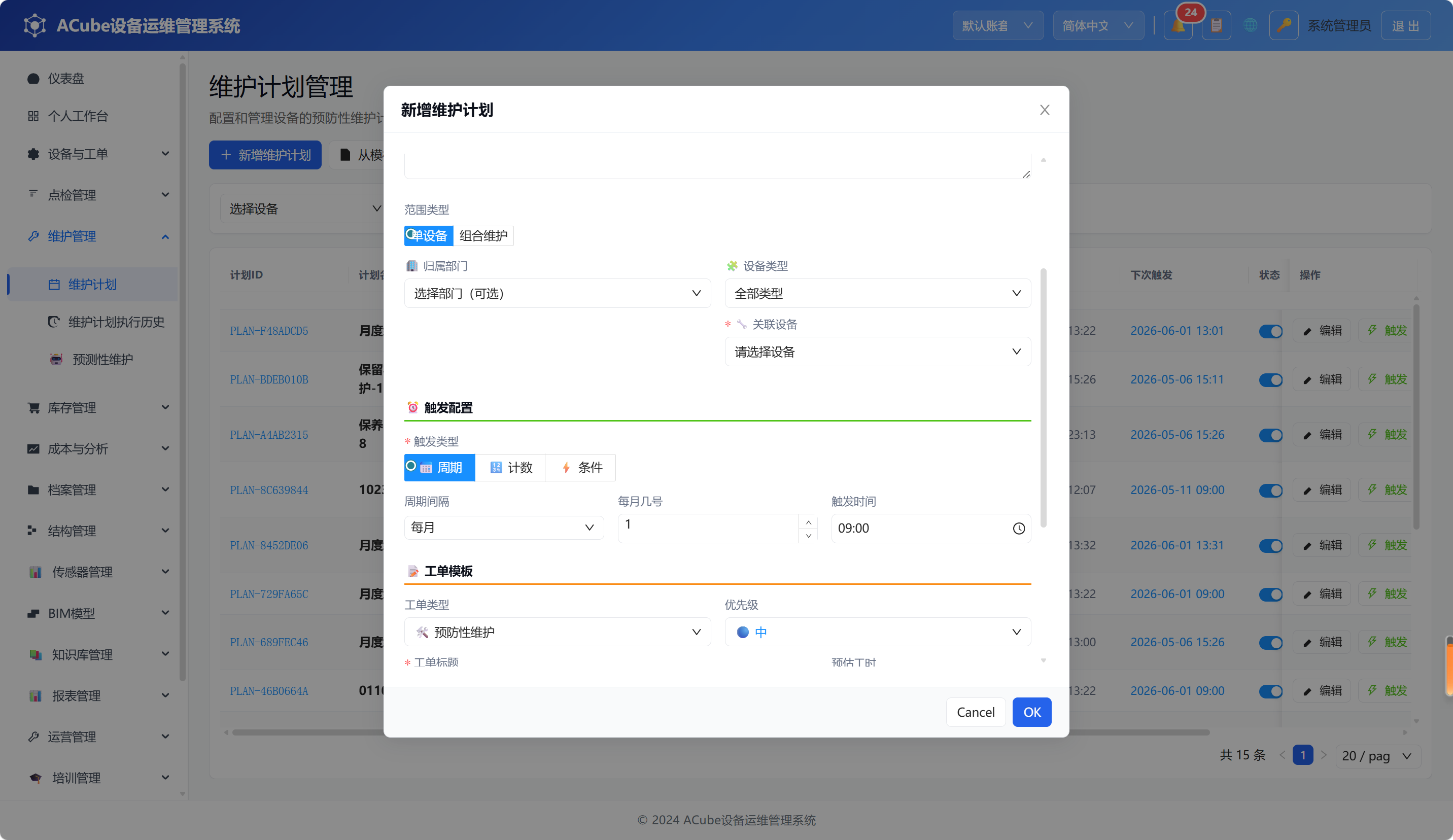Image resolution: width=1453 pixels, height=840 pixels.
Task: Open 默认账套 dropdown in header
Action: click(997, 25)
